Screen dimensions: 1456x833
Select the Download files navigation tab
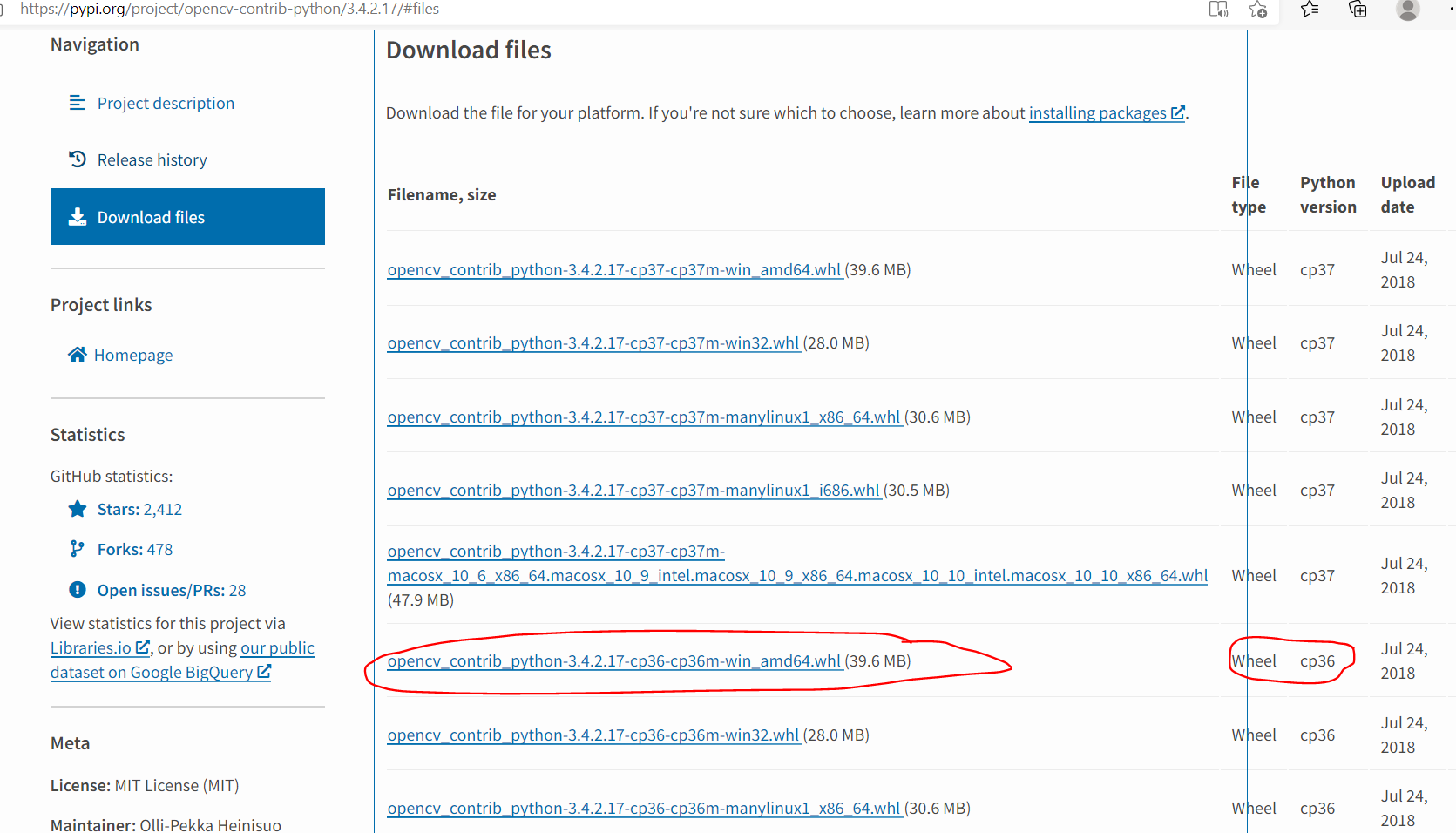187,217
